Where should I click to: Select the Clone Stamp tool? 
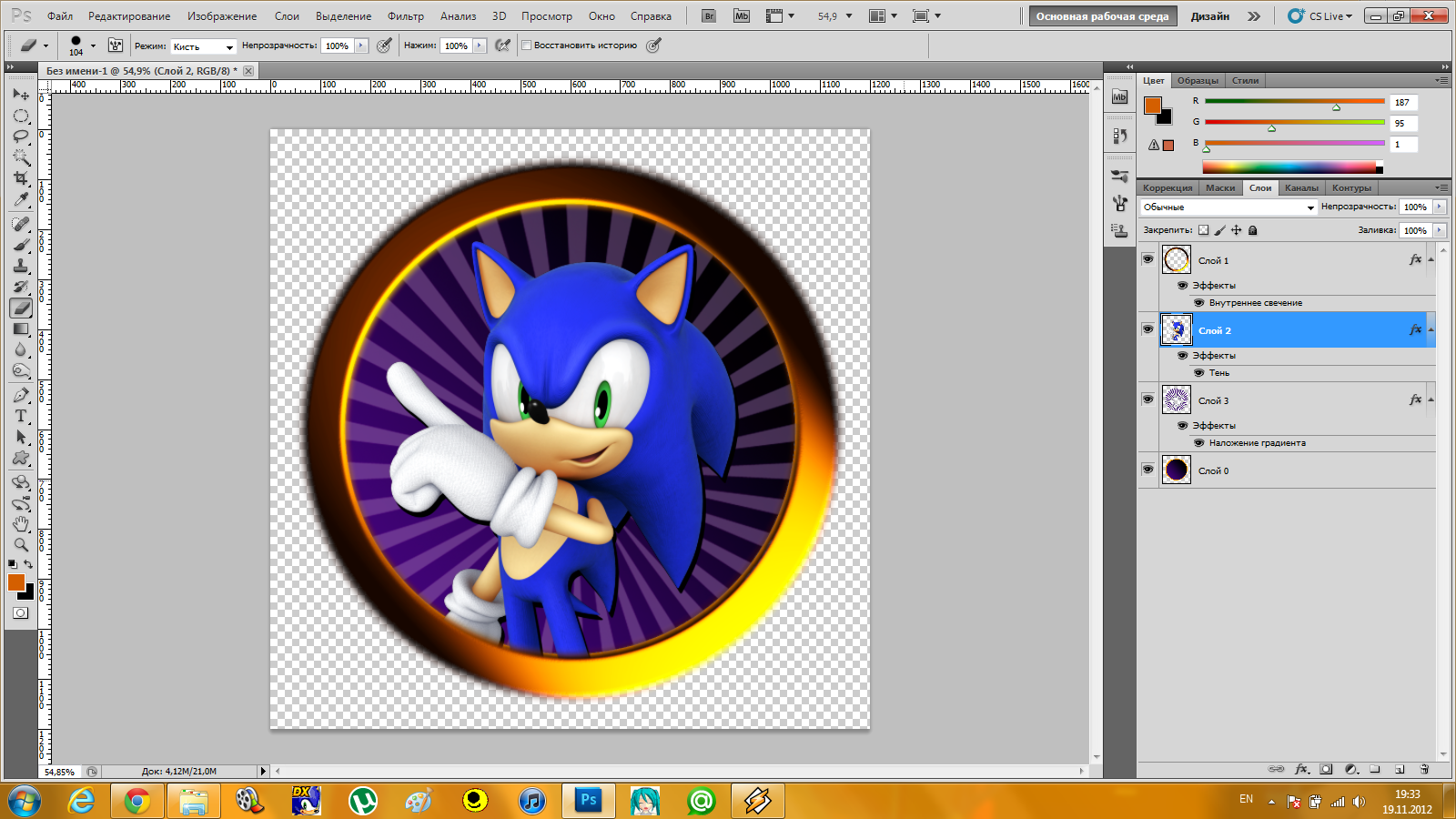point(21,266)
